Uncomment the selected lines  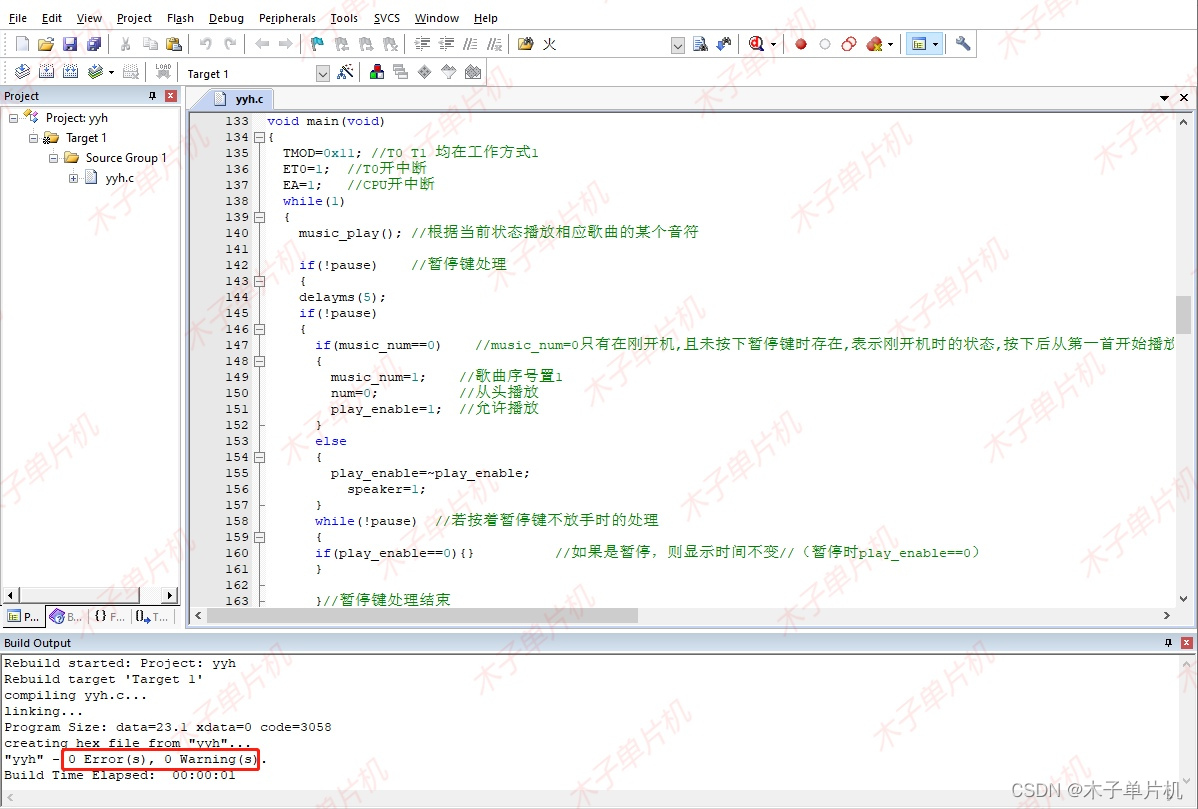click(495, 44)
